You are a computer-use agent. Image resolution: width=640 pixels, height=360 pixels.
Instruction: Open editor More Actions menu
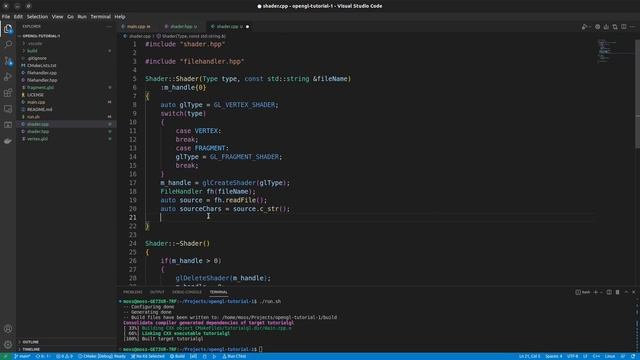coord(632,27)
